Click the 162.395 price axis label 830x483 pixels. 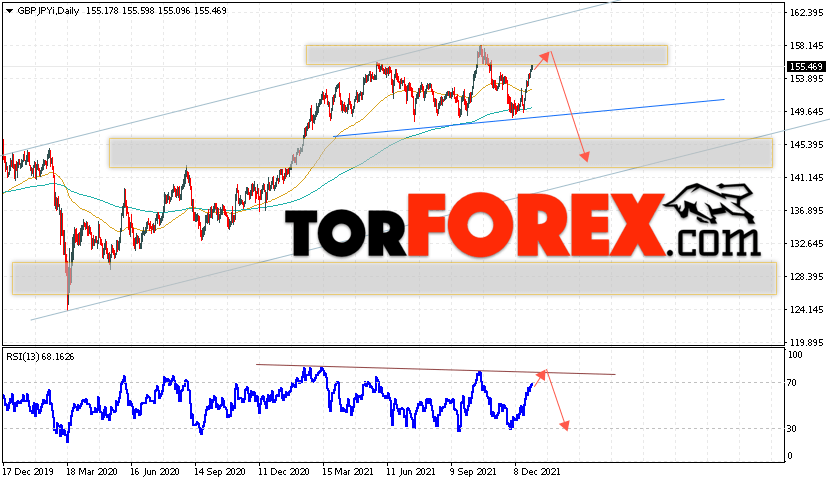[806, 13]
